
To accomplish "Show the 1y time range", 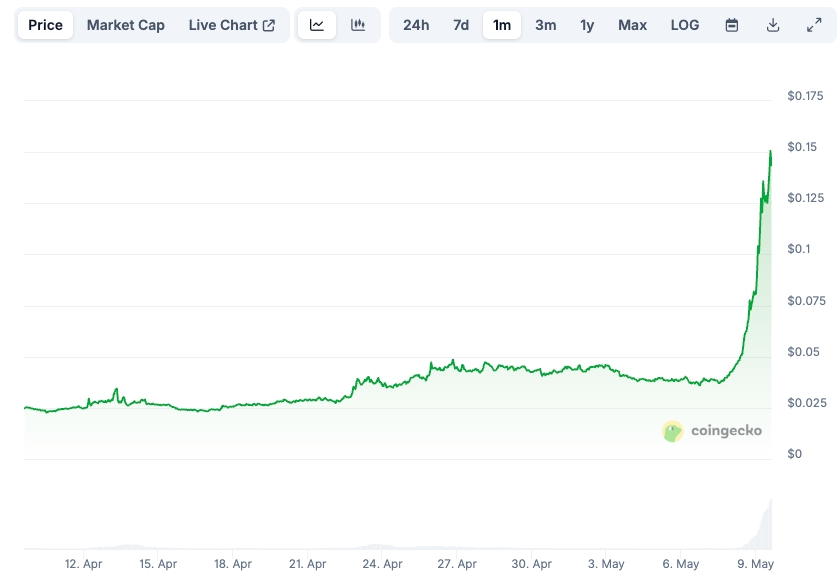I will [587, 25].
